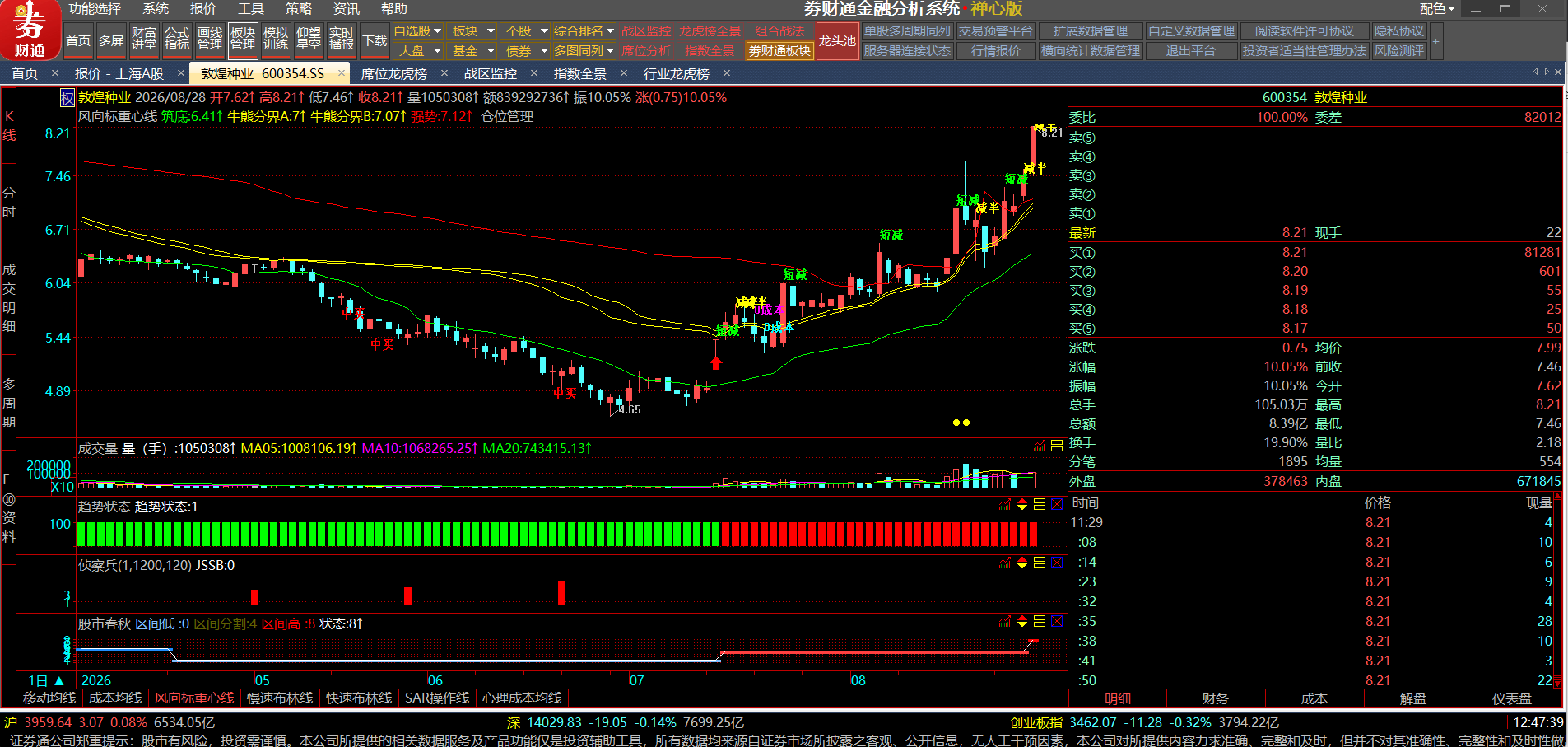Open the 多图同列 dropdown

584,51
